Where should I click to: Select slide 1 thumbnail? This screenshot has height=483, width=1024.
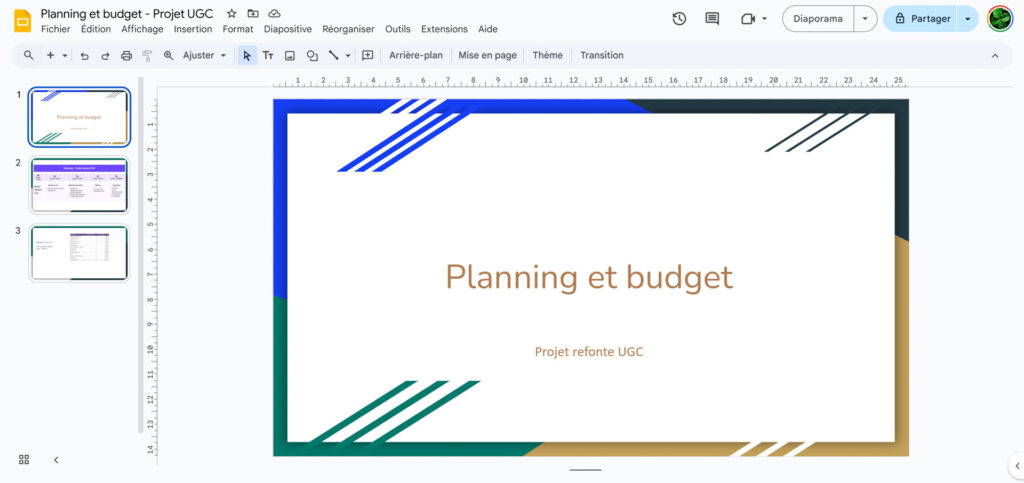[x=79, y=117]
